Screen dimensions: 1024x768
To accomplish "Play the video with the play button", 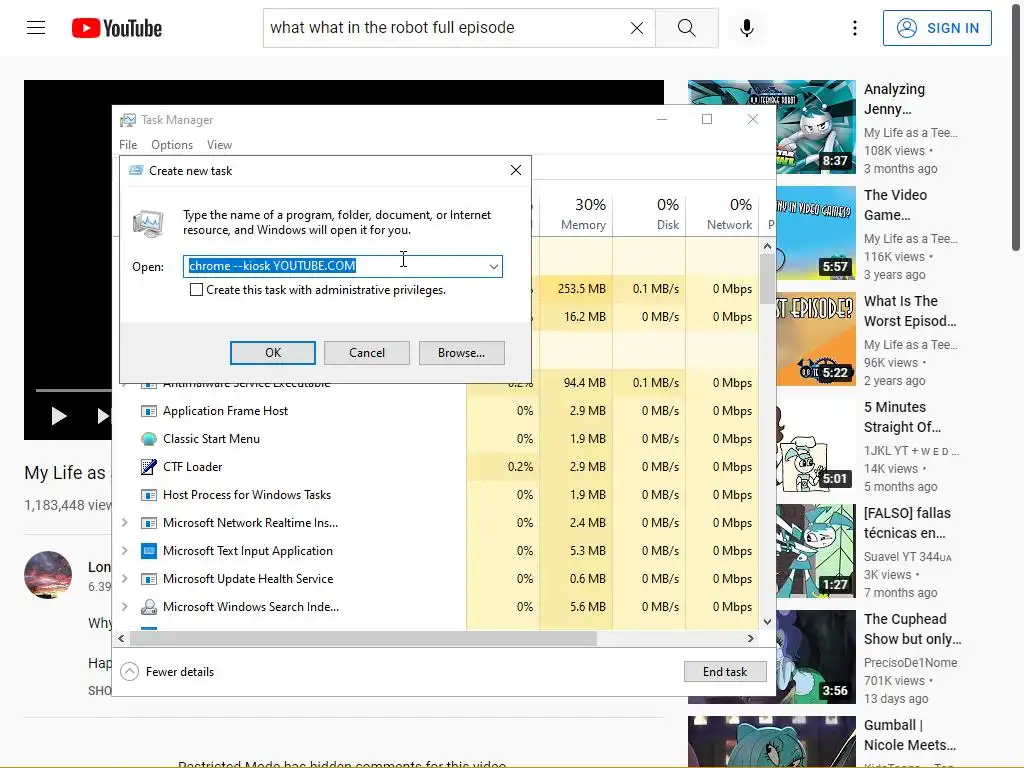I will coord(59,416).
